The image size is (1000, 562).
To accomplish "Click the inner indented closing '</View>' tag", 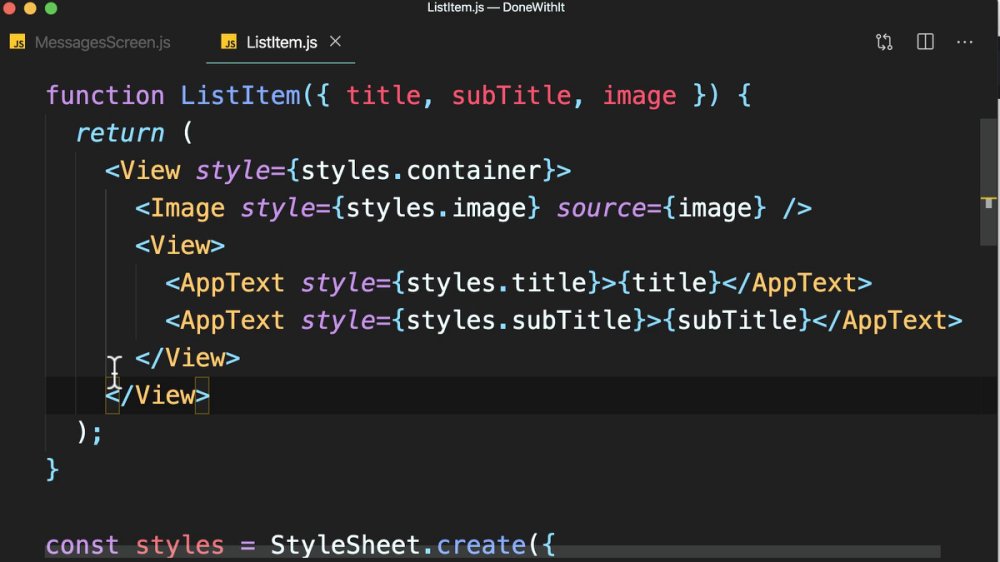I will (x=188, y=358).
